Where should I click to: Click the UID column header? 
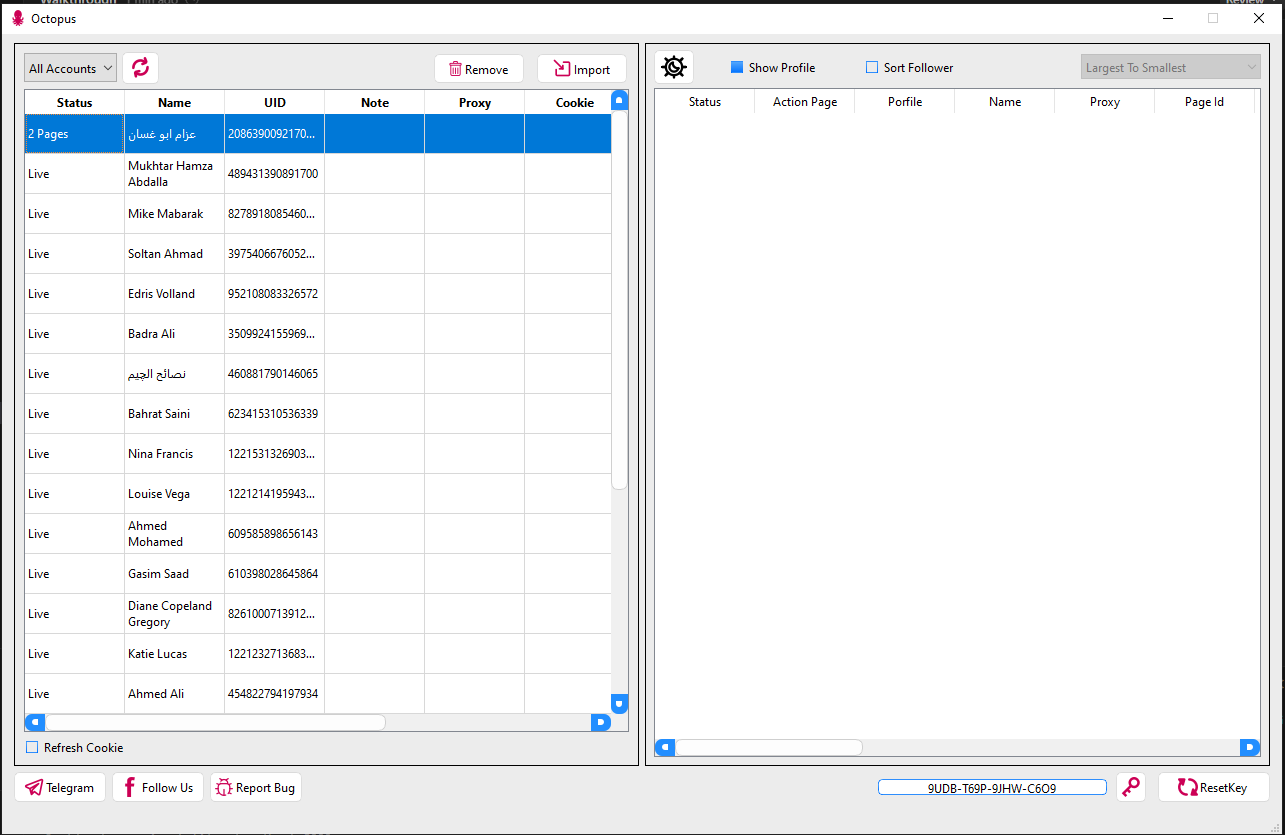tap(274, 103)
